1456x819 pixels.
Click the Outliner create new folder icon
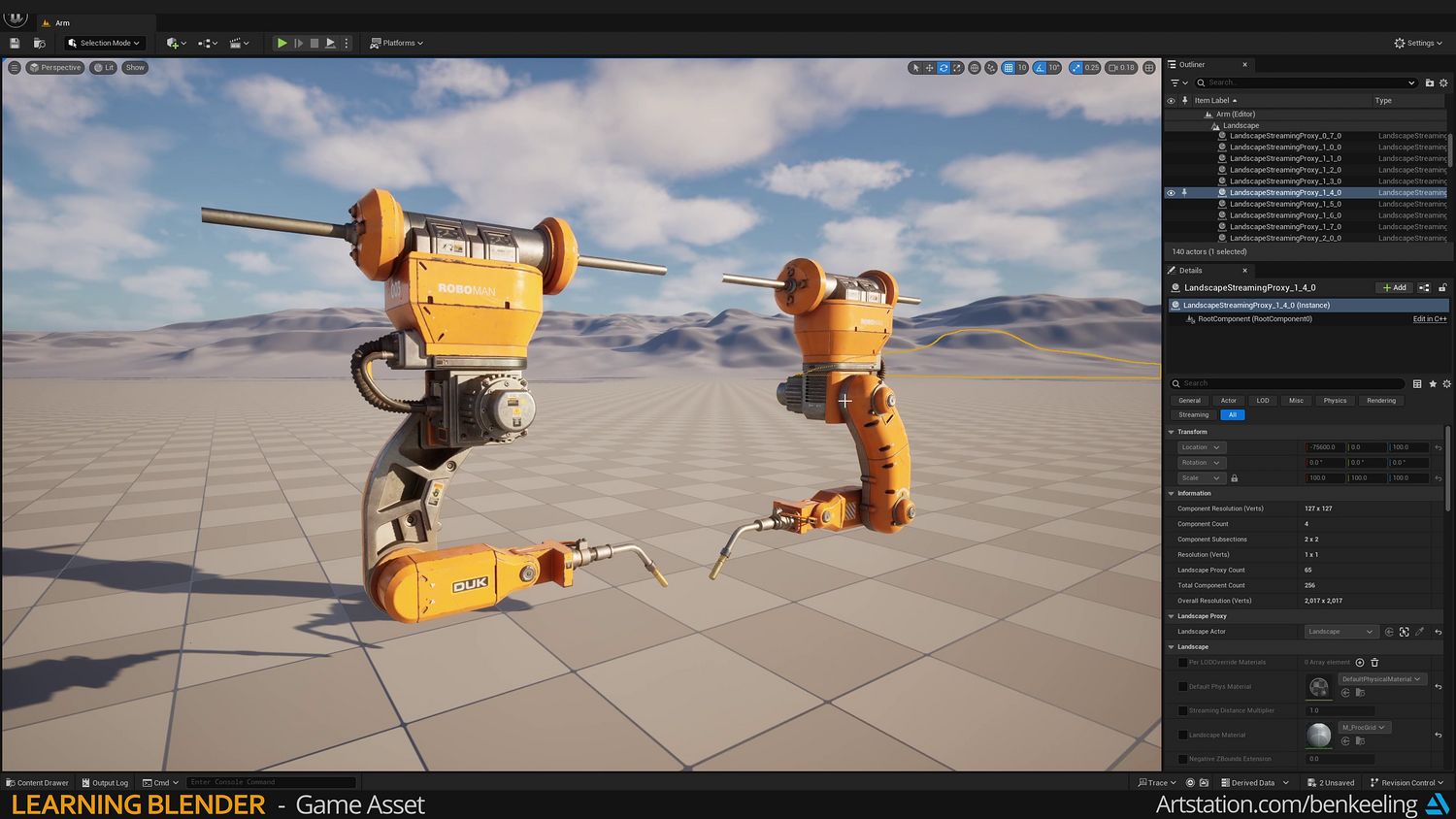1430,83
